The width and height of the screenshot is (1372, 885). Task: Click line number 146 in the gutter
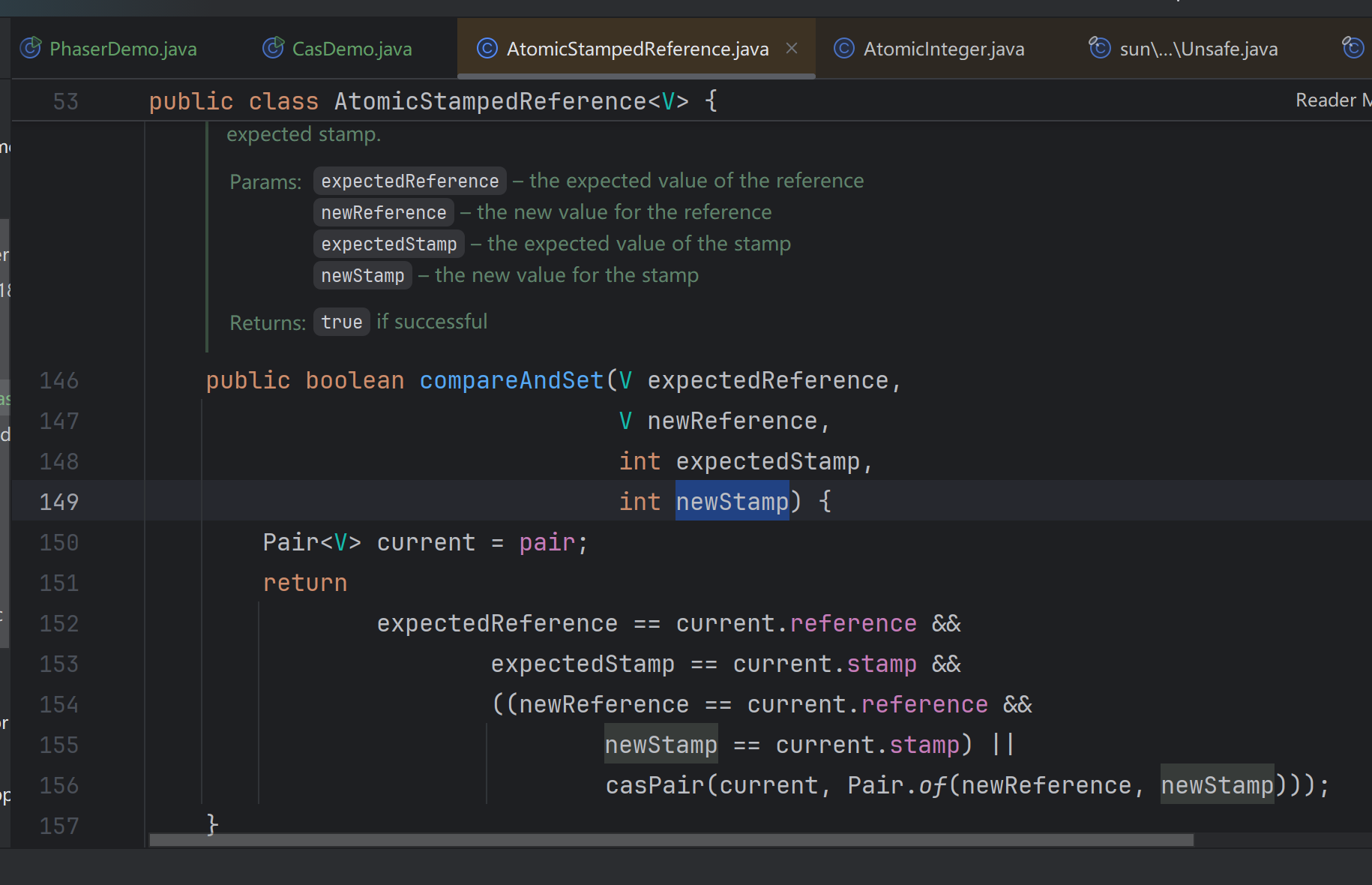59,380
